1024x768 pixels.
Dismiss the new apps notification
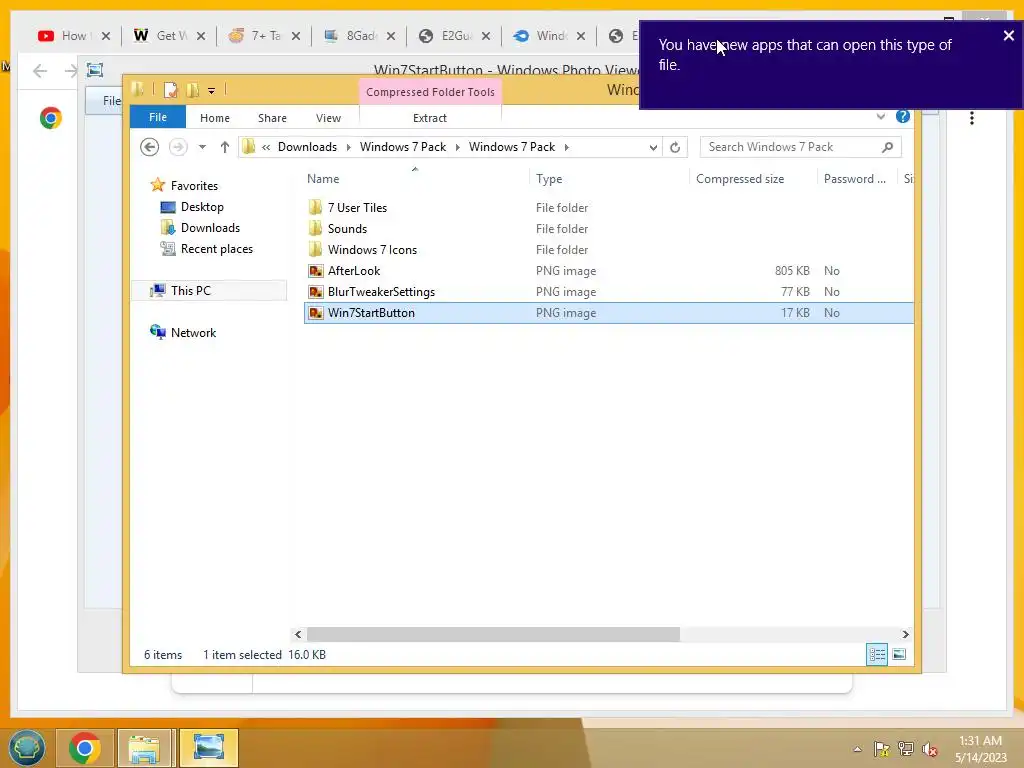coord(1008,36)
